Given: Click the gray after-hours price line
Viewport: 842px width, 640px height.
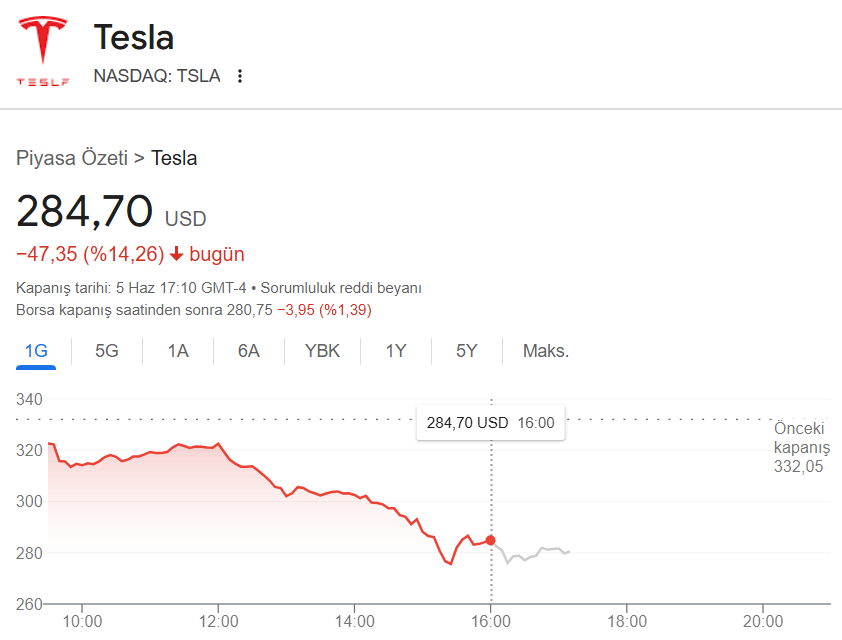Looking at the screenshot, I should (532, 553).
